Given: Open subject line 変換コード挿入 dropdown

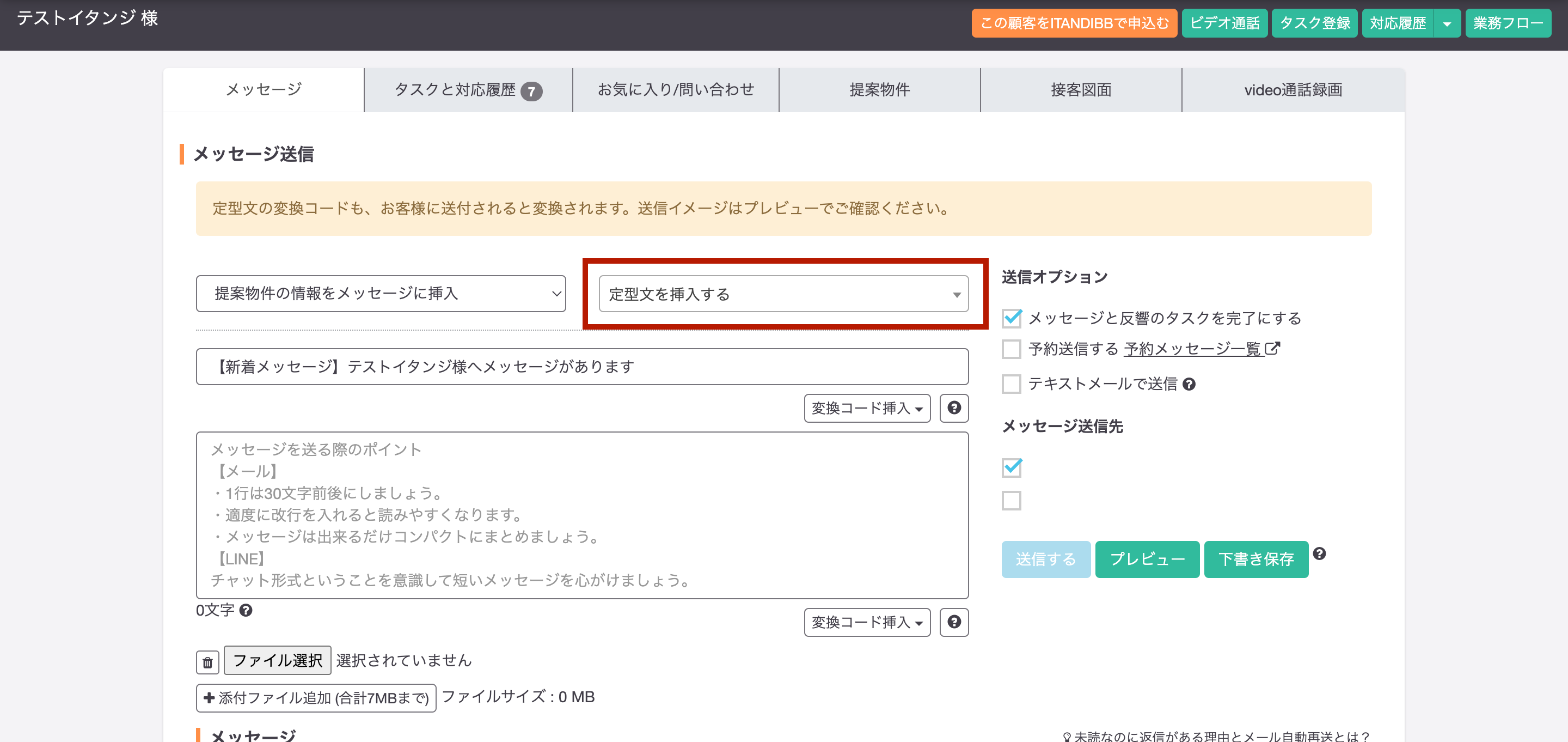Looking at the screenshot, I should [867, 408].
